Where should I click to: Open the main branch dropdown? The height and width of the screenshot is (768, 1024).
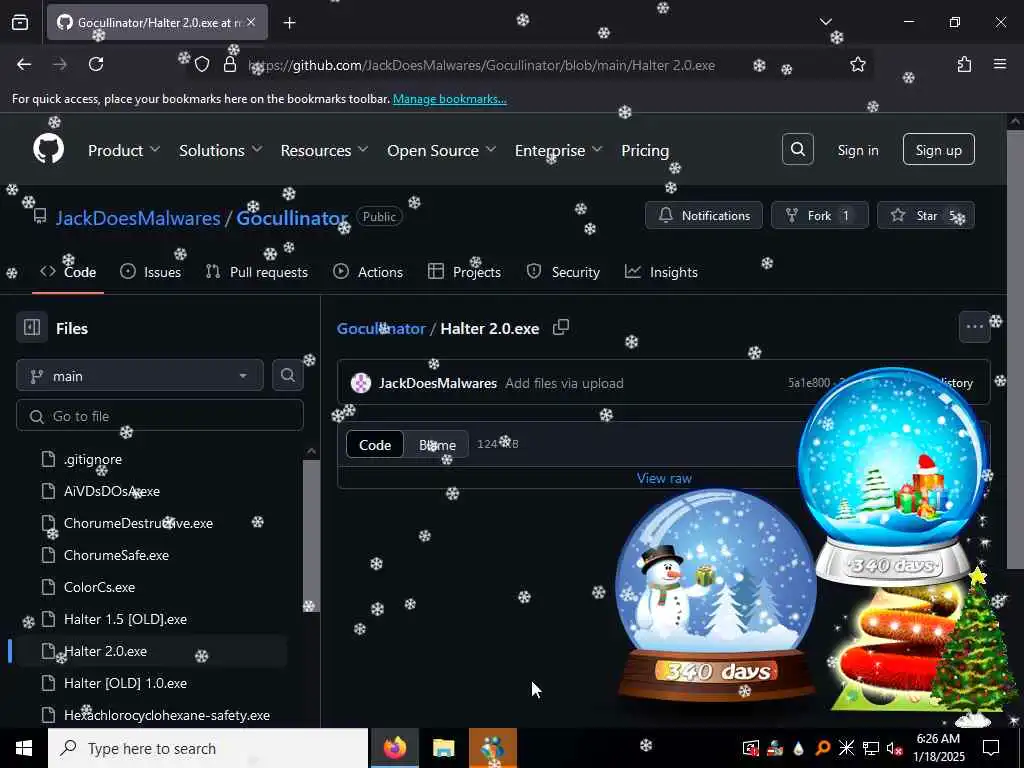tap(140, 376)
